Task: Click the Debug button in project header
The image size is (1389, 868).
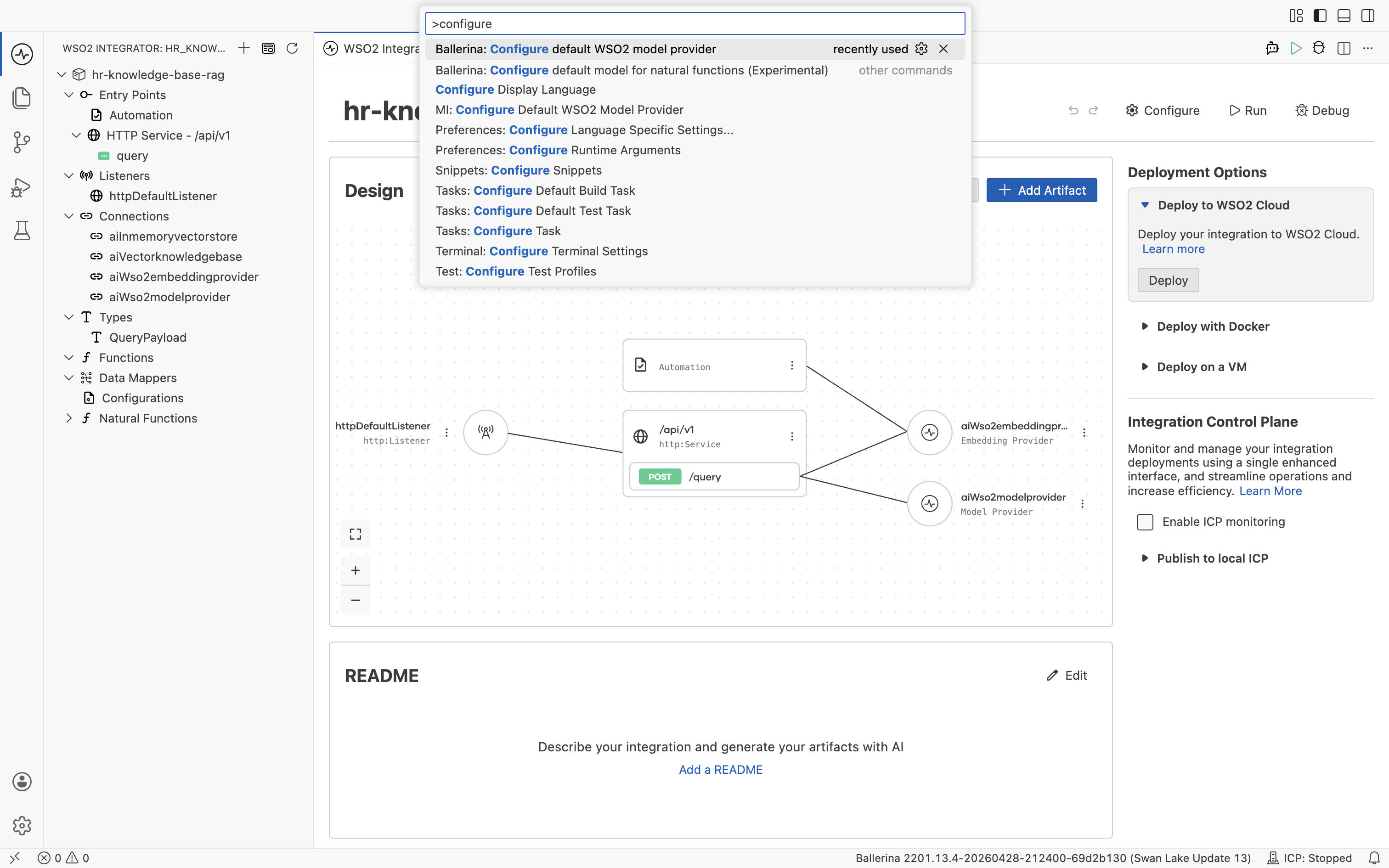Action: (1322, 110)
